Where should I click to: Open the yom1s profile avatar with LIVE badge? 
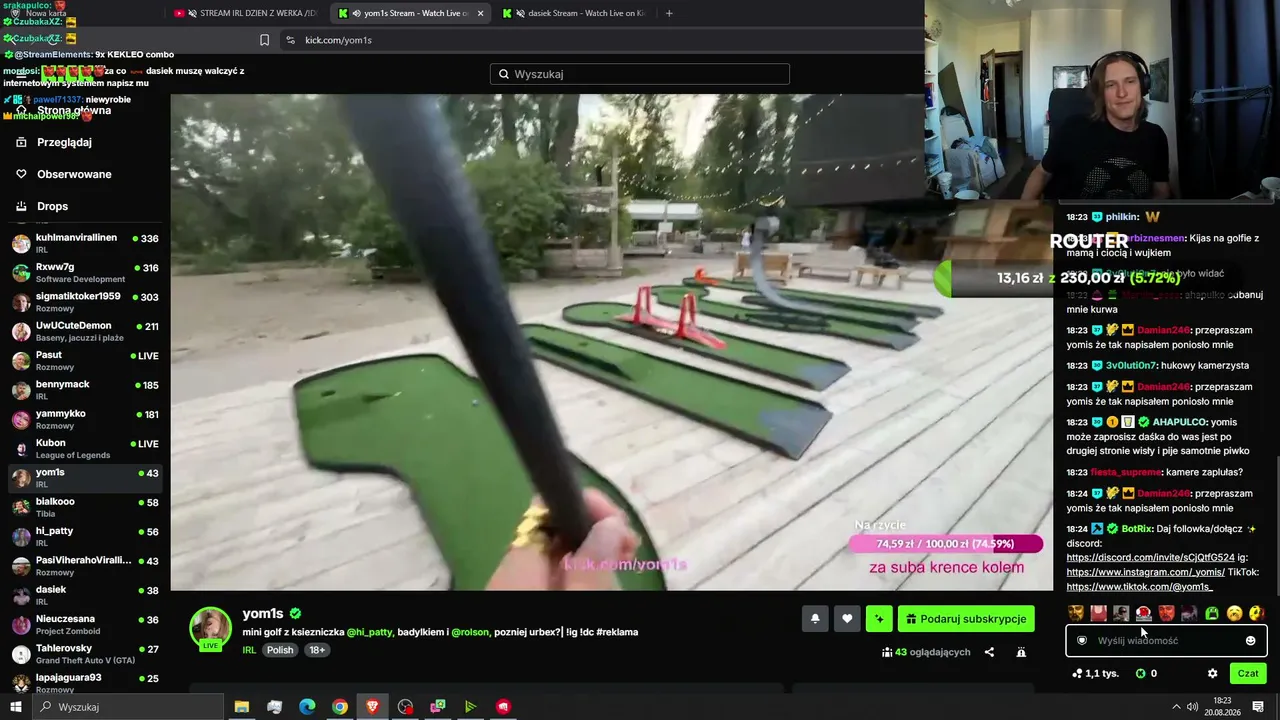[x=211, y=628]
